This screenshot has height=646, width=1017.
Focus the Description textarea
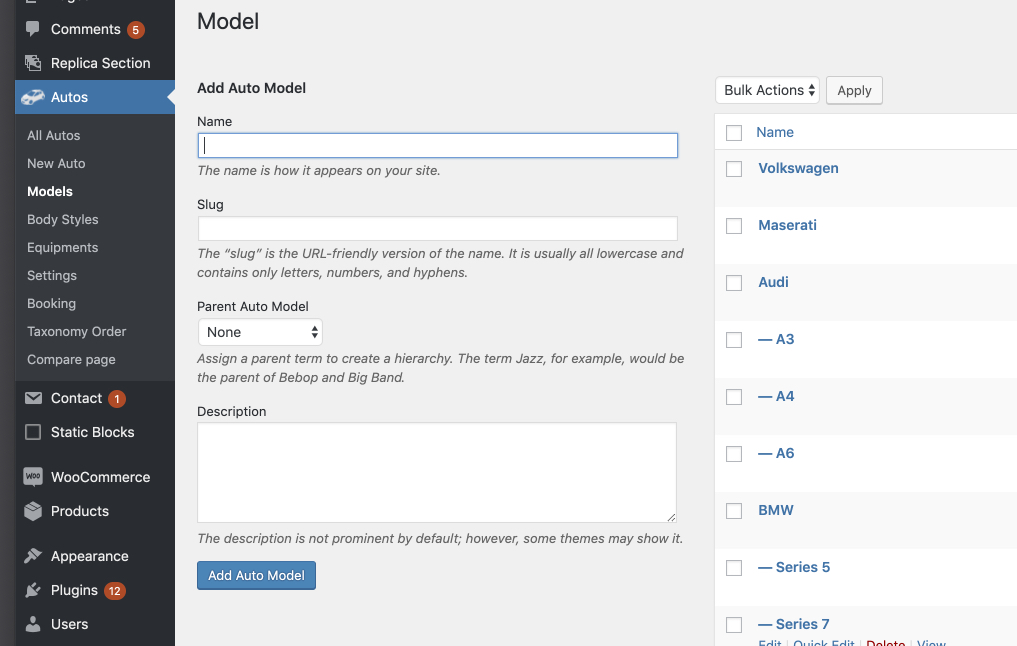coord(437,473)
